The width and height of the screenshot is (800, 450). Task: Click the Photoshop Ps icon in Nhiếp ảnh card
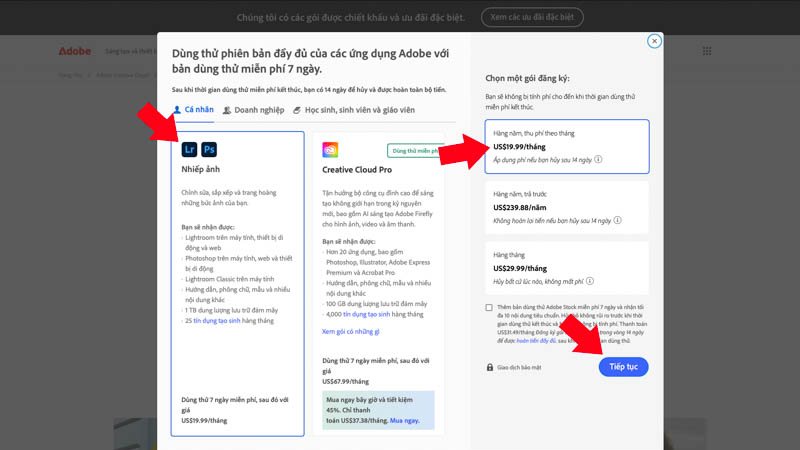[x=209, y=149]
